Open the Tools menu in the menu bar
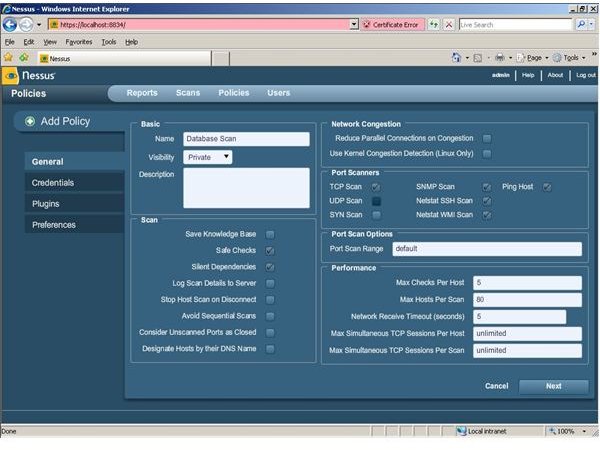The height and width of the screenshot is (450, 600). point(109,42)
